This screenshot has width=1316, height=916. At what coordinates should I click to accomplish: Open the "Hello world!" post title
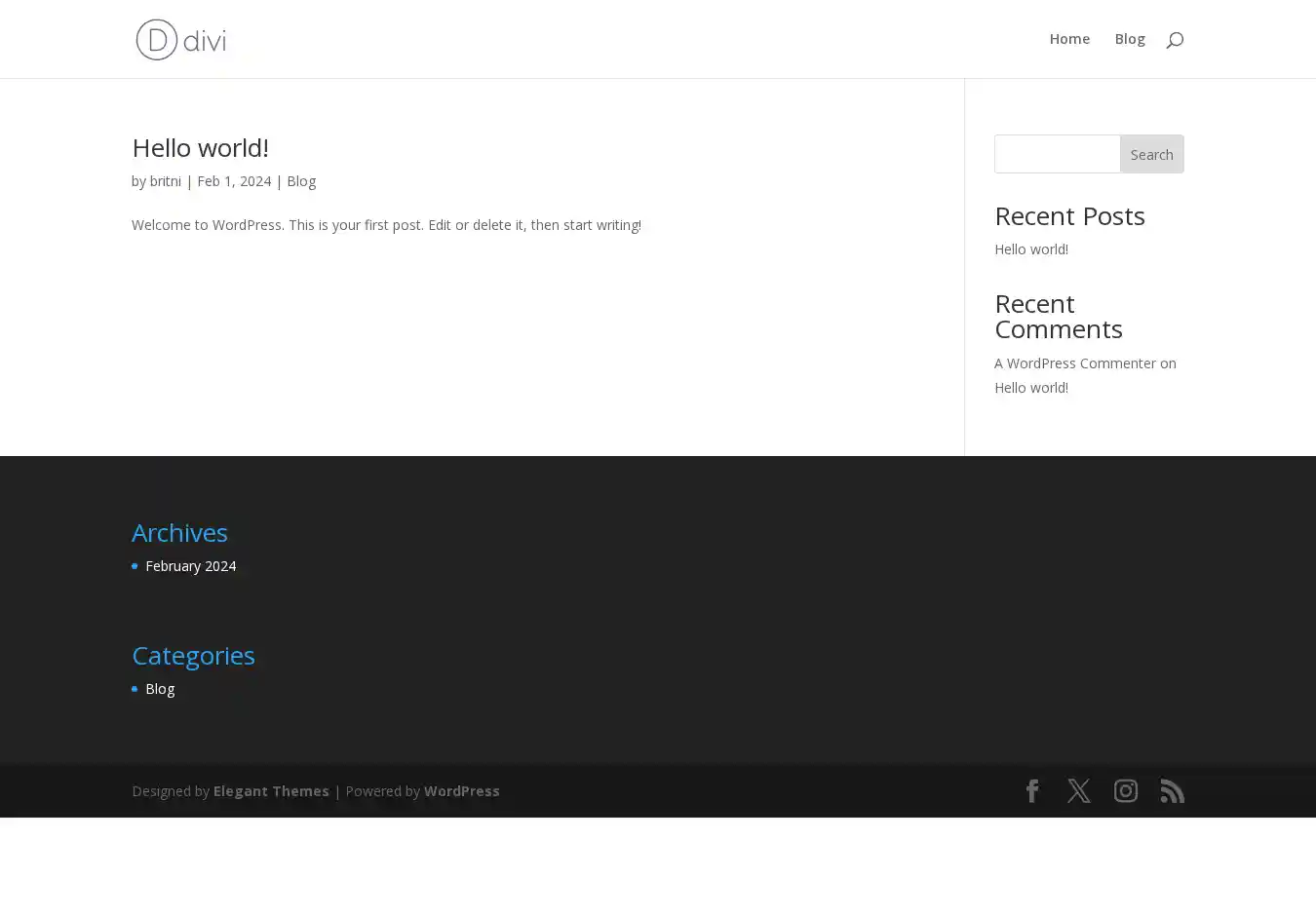(200, 147)
